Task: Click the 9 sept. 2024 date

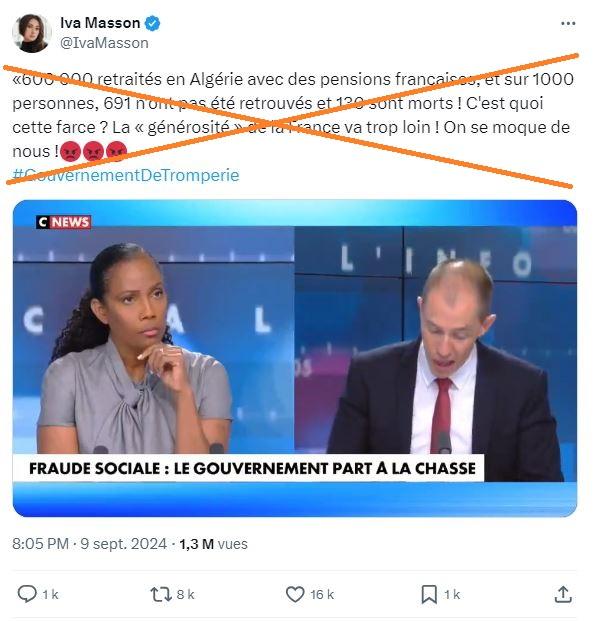Action: (124, 544)
